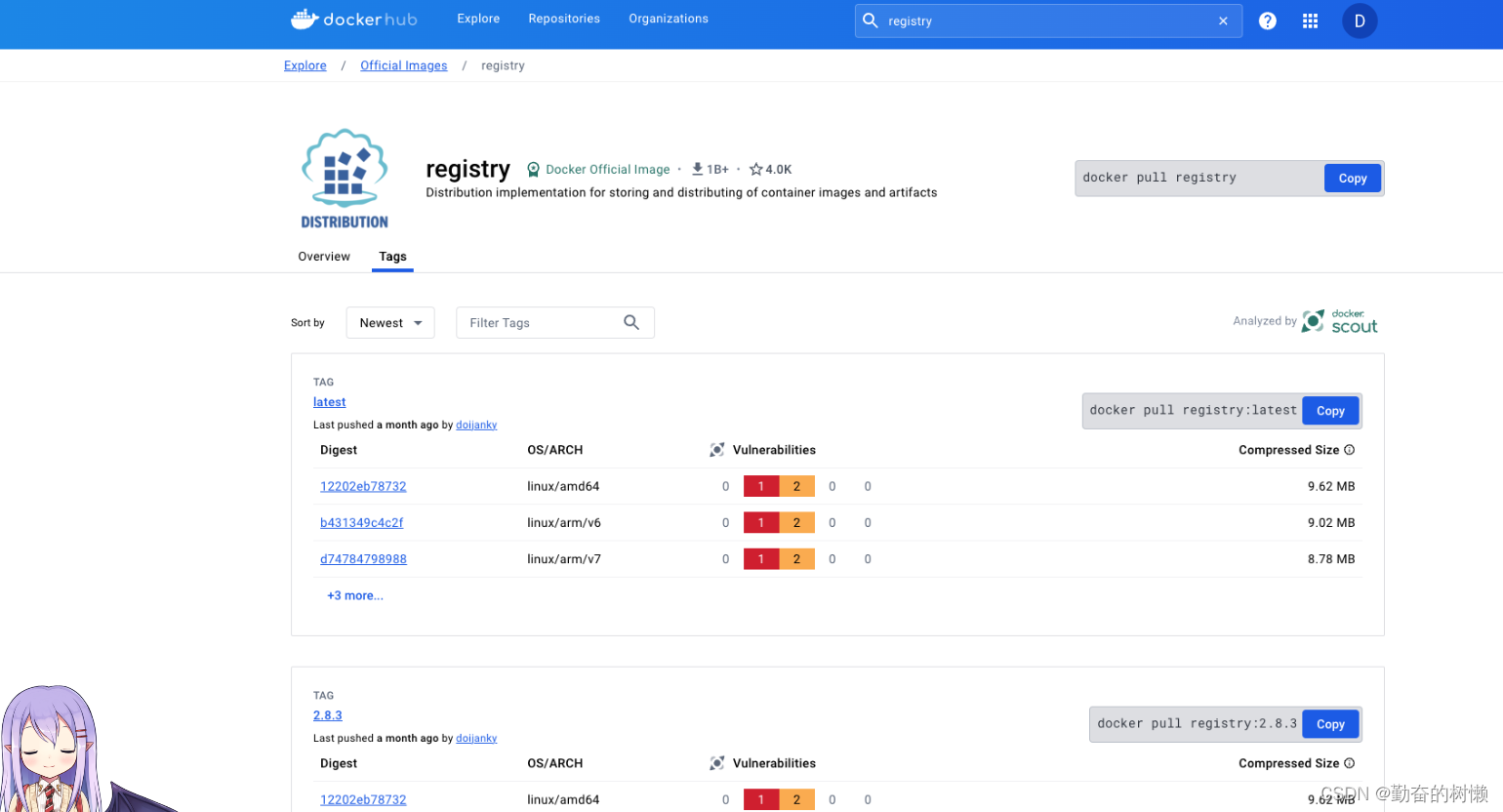
Task: Expand +3 more digests for latest
Action: 355,595
